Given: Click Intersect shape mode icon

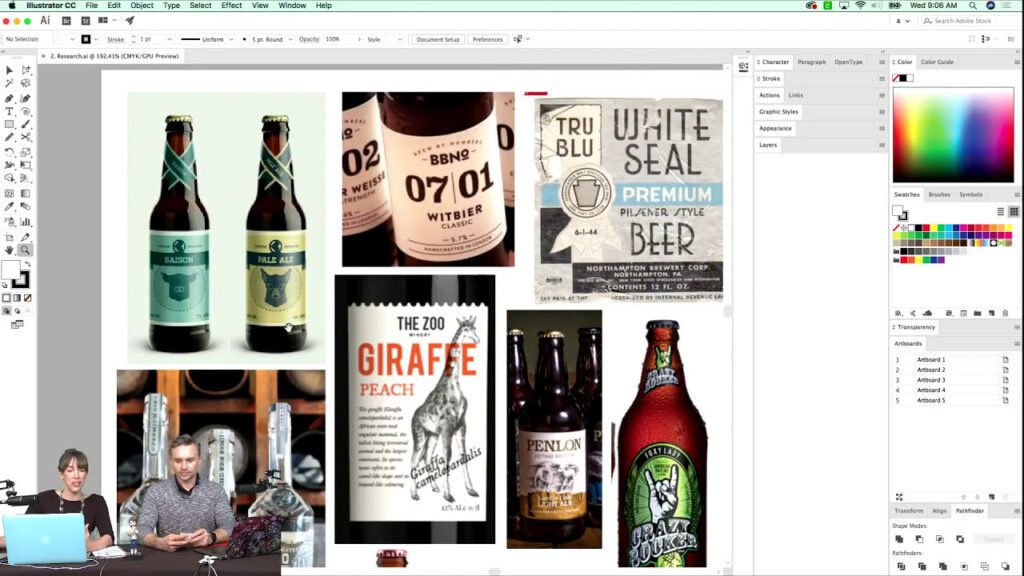Looking at the screenshot, I should pyautogui.click(x=940, y=539).
